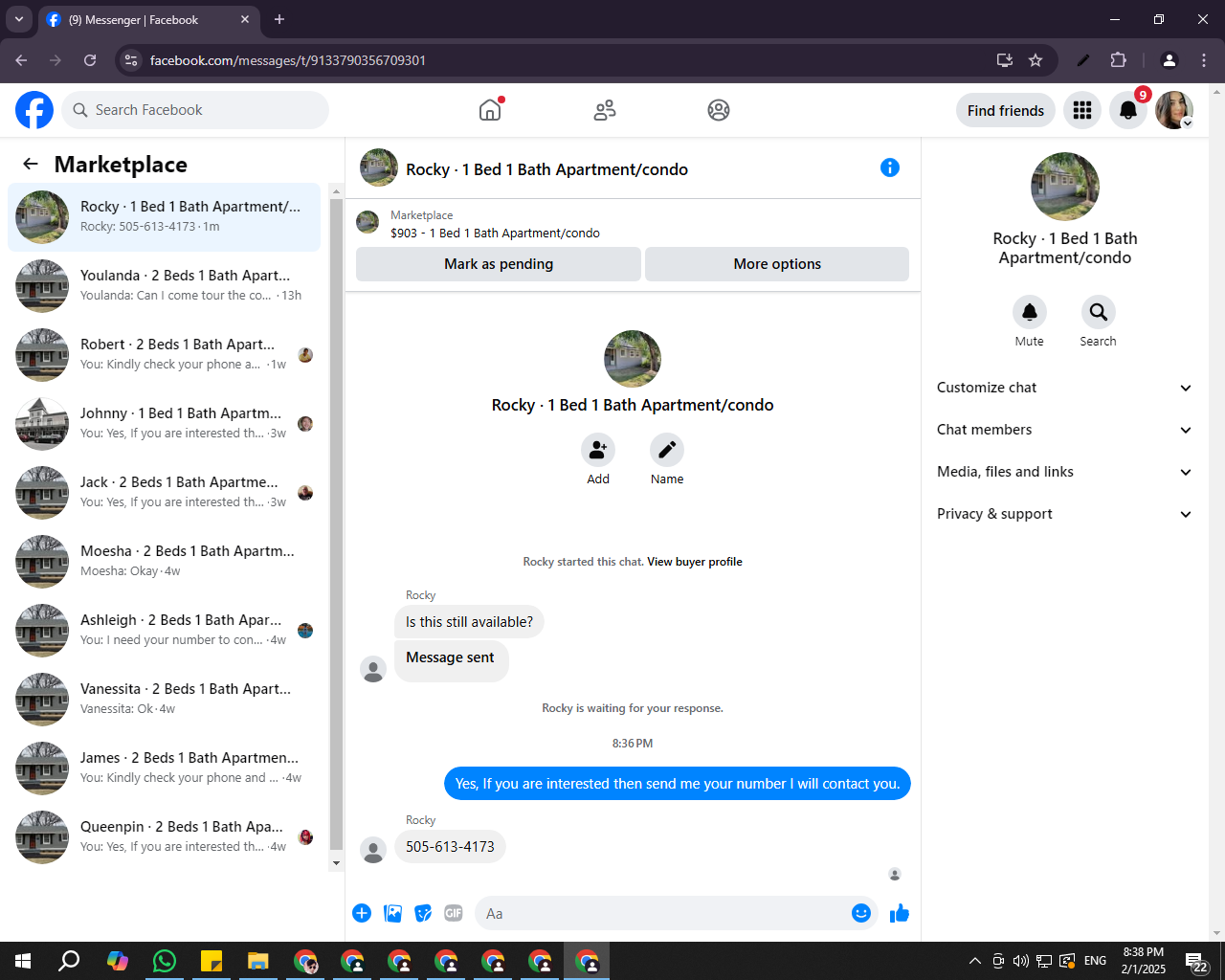Open the Rocky conversation in the list
This screenshot has width=1225, height=980.
click(x=165, y=217)
